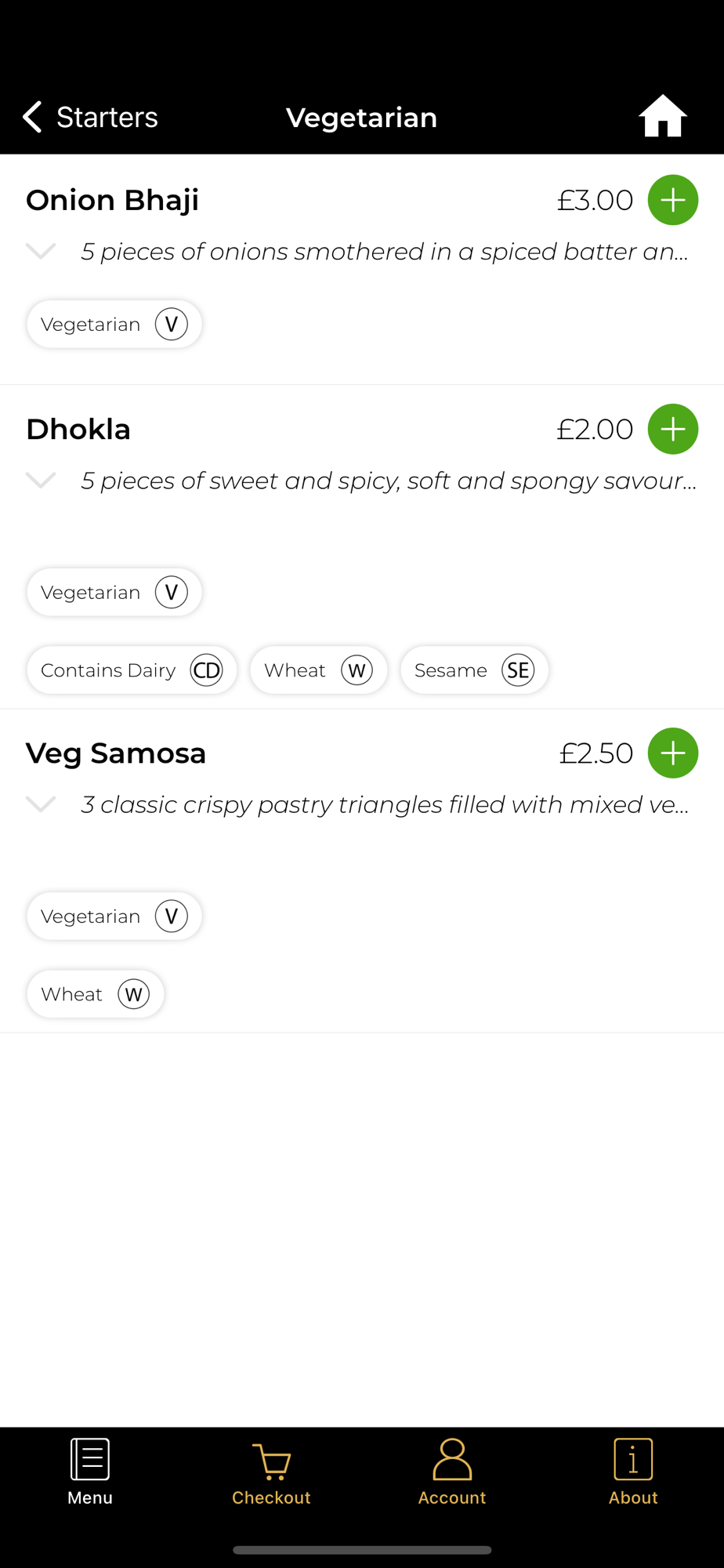Screen dimensions: 724x1568
Task: Select the Dhokla item title
Action: (x=78, y=430)
